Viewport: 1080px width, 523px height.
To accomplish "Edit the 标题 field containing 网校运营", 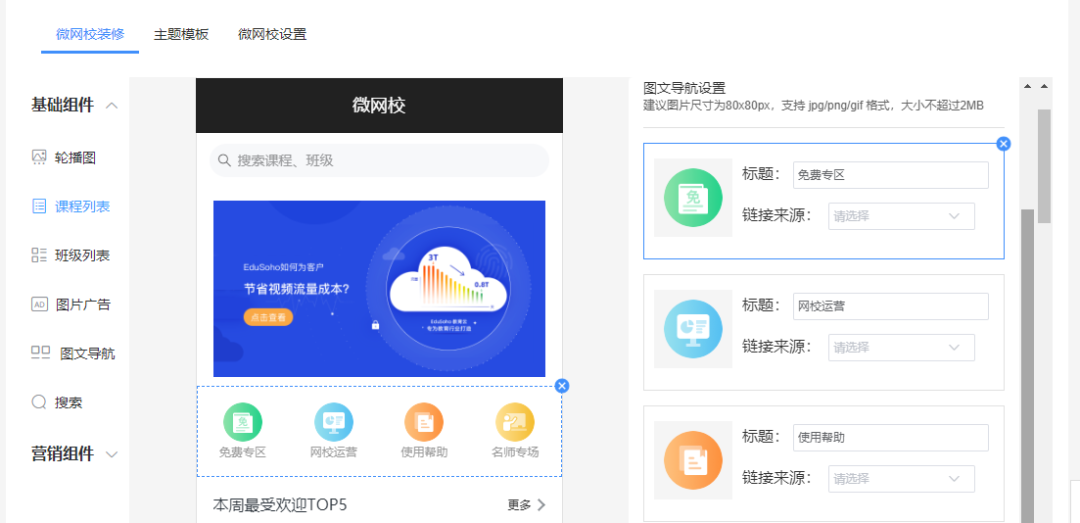I will [x=891, y=306].
